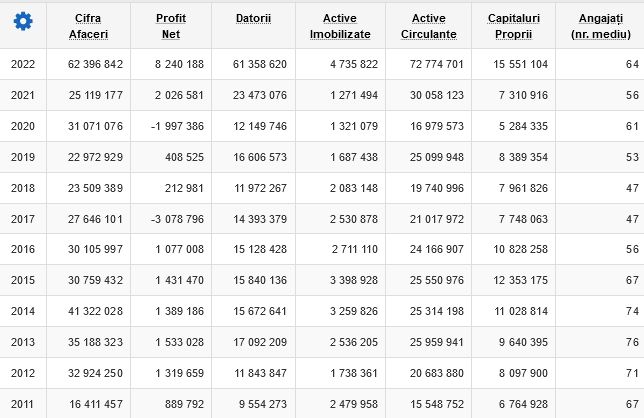Screen dimensions: 644x418
Task: Click the Angajați (nr. mediu) header
Action: (x=601, y=26)
